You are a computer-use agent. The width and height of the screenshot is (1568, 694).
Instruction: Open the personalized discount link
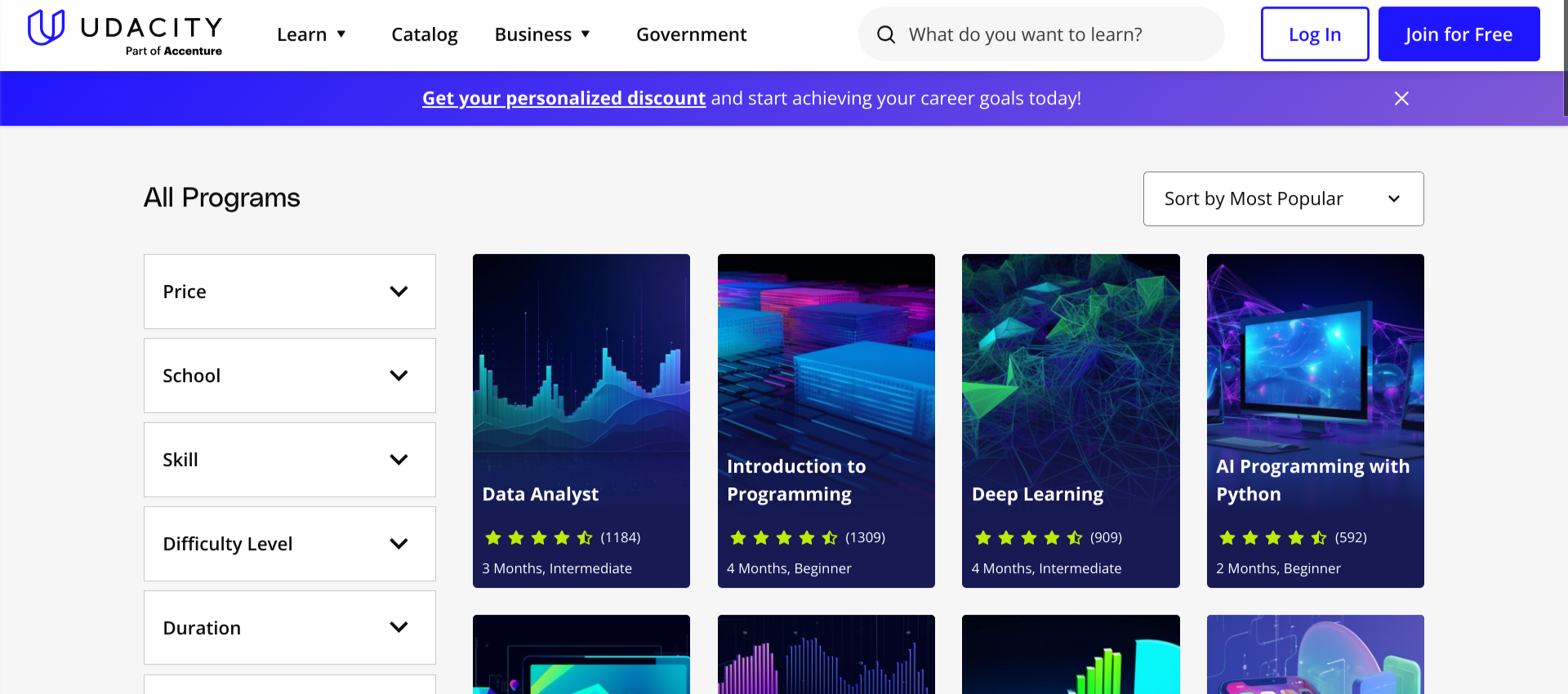(x=563, y=99)
